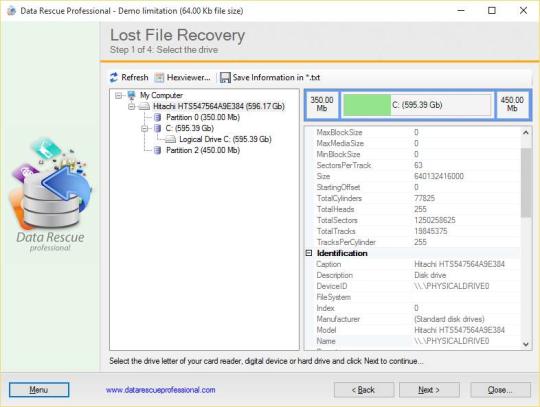Click the floppy disk save icon
Screen dimensions: 540x407
[225, 77]
